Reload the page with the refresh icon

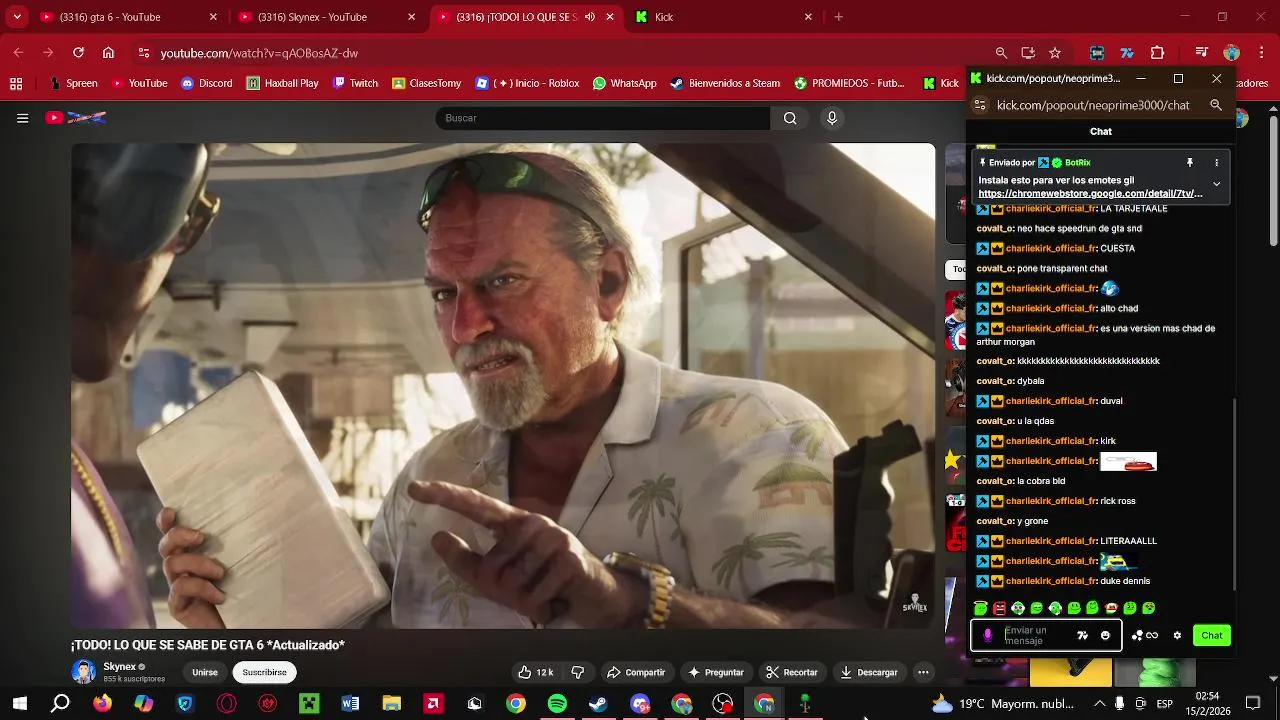pyautogui.click(x=78, y=53)
